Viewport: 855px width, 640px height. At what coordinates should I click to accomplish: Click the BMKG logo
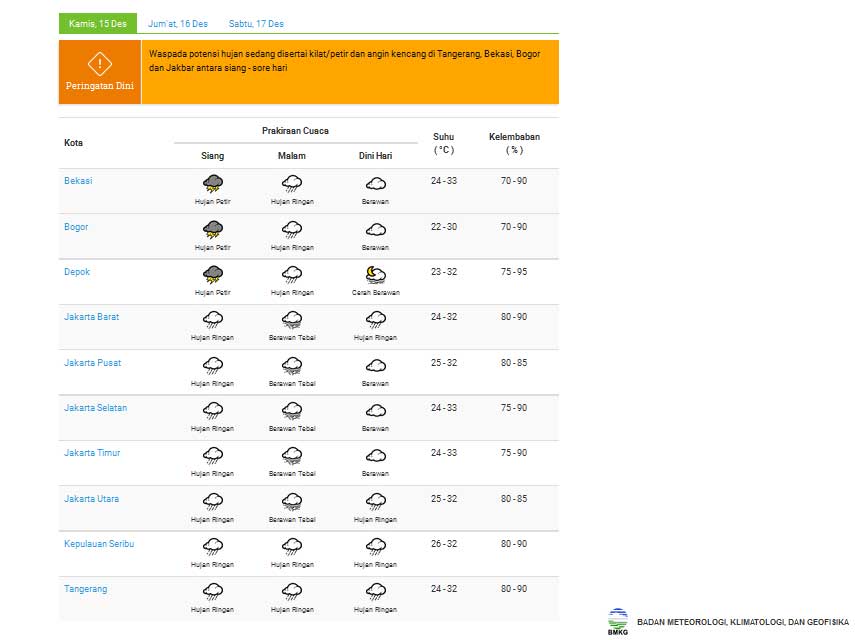pyautogui.click(x=618, y=621)
